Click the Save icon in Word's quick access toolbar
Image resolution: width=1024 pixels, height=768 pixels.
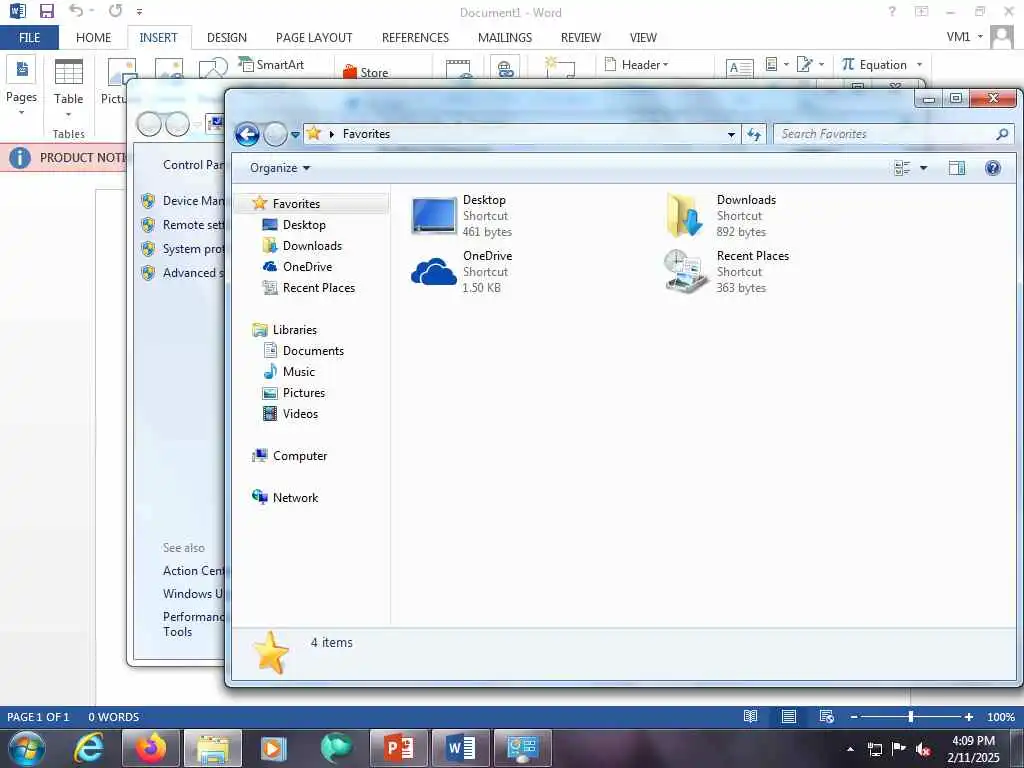click(x=46, y=11)
